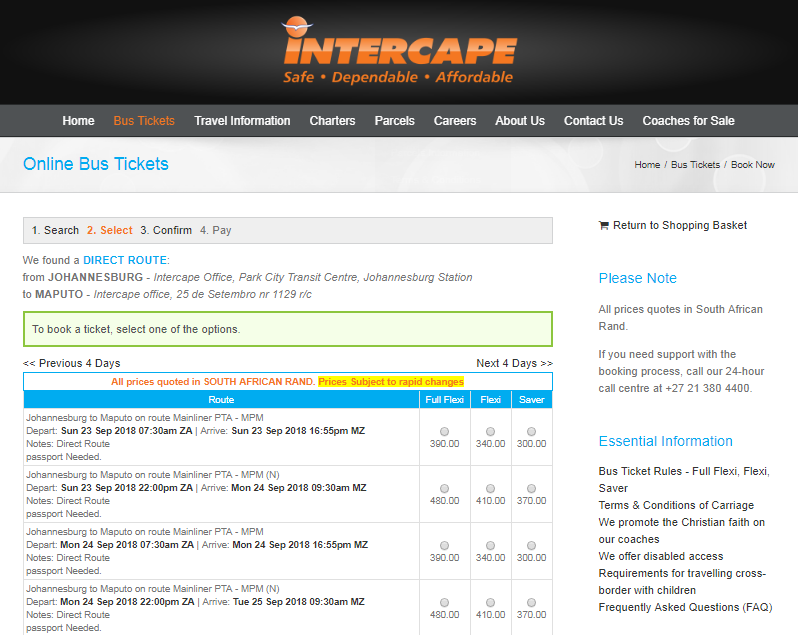Open Frequently Asked Questions (FAQ) link

(x=685, y=608)
